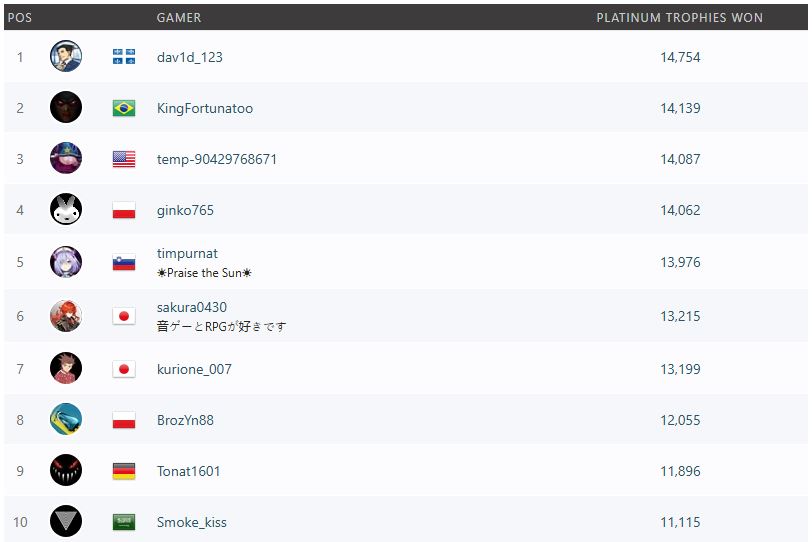
Task: Click the Germany flag beside Tonat1601
Action: point(124,471)
